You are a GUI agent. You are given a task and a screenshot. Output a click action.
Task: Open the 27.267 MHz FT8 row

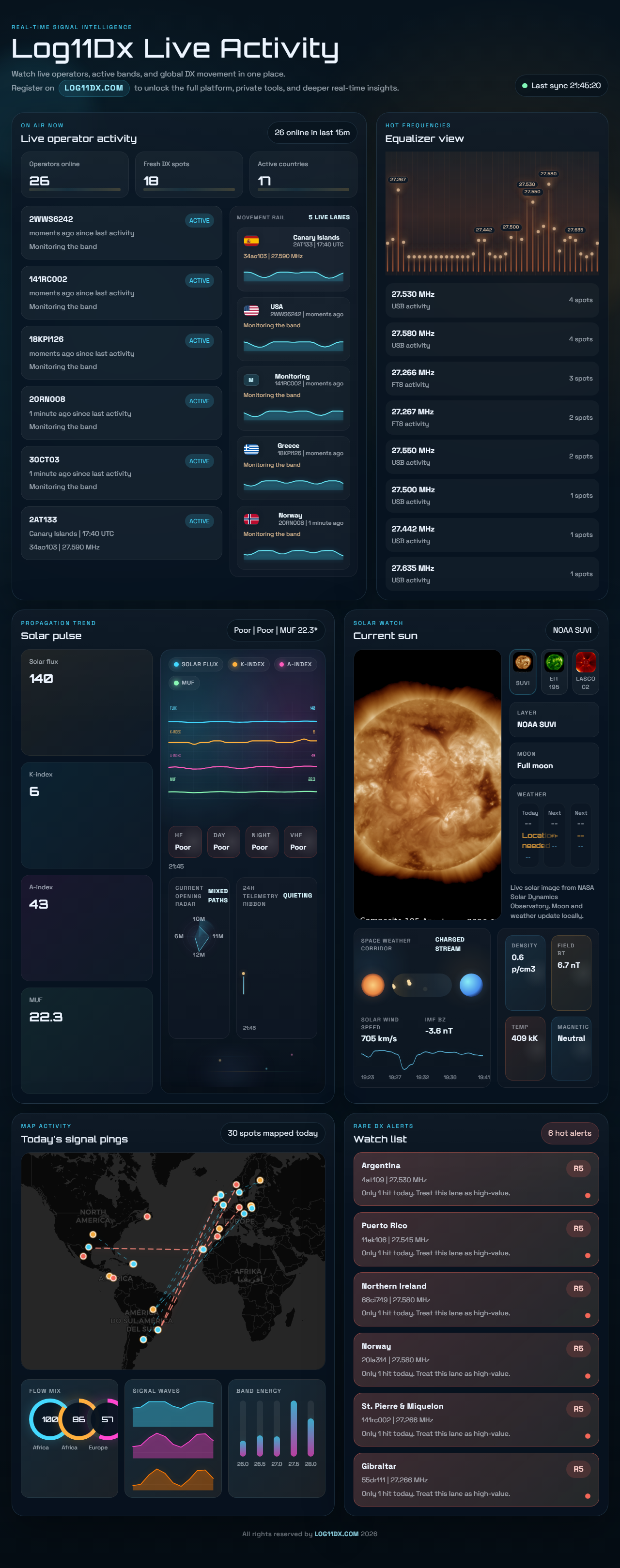[x=492, y=418]
